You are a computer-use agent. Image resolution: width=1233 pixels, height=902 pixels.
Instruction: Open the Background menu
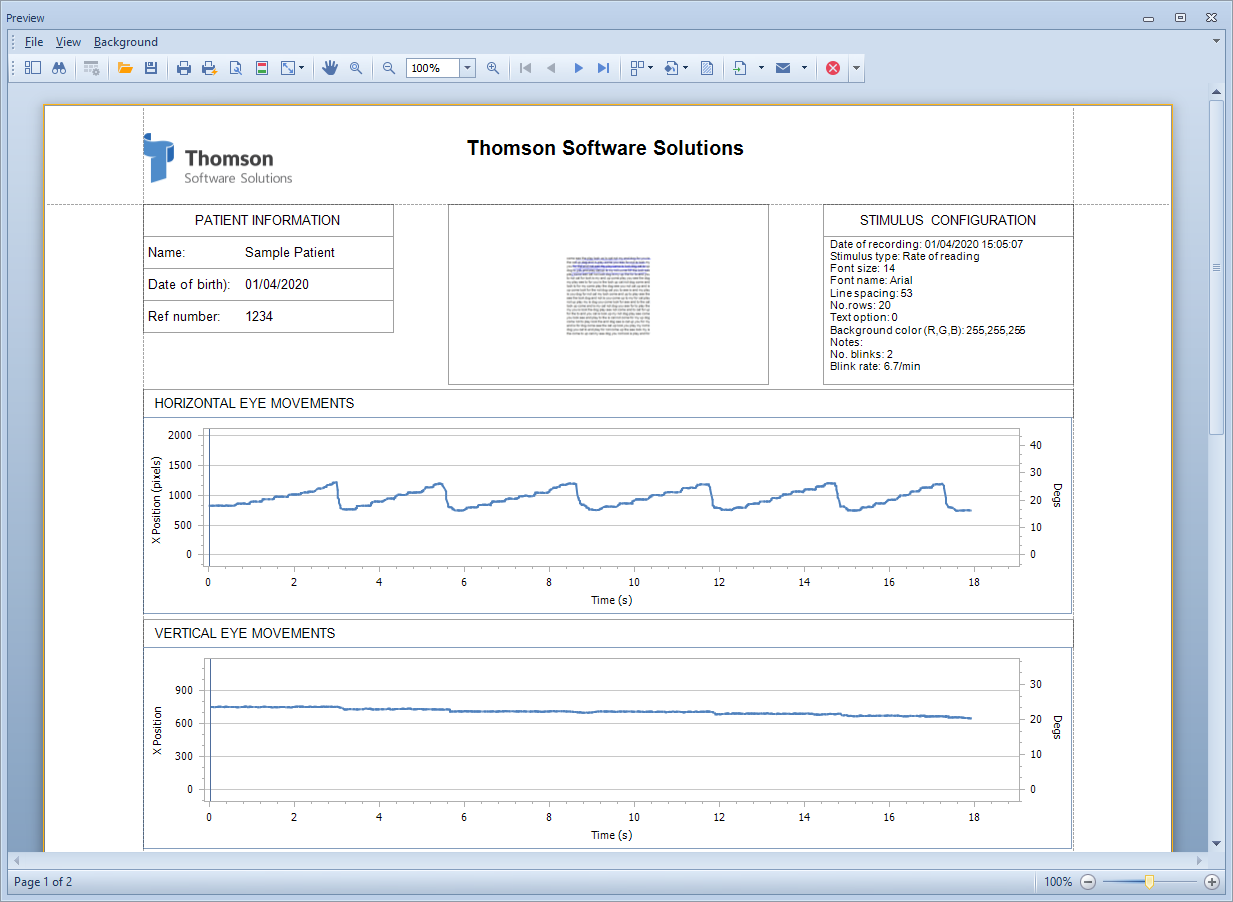tap(126, 42)
